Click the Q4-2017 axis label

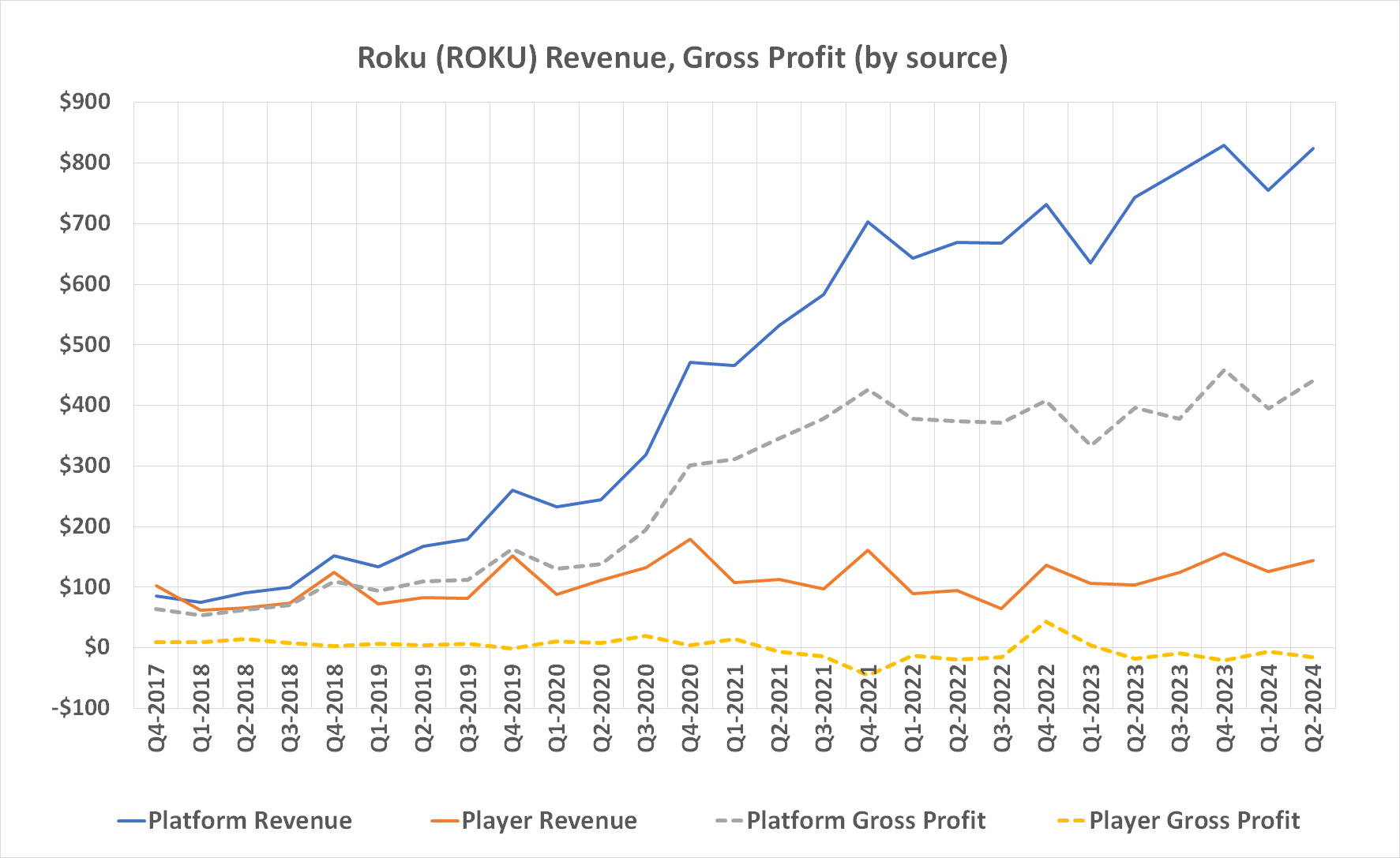point(156,709)
